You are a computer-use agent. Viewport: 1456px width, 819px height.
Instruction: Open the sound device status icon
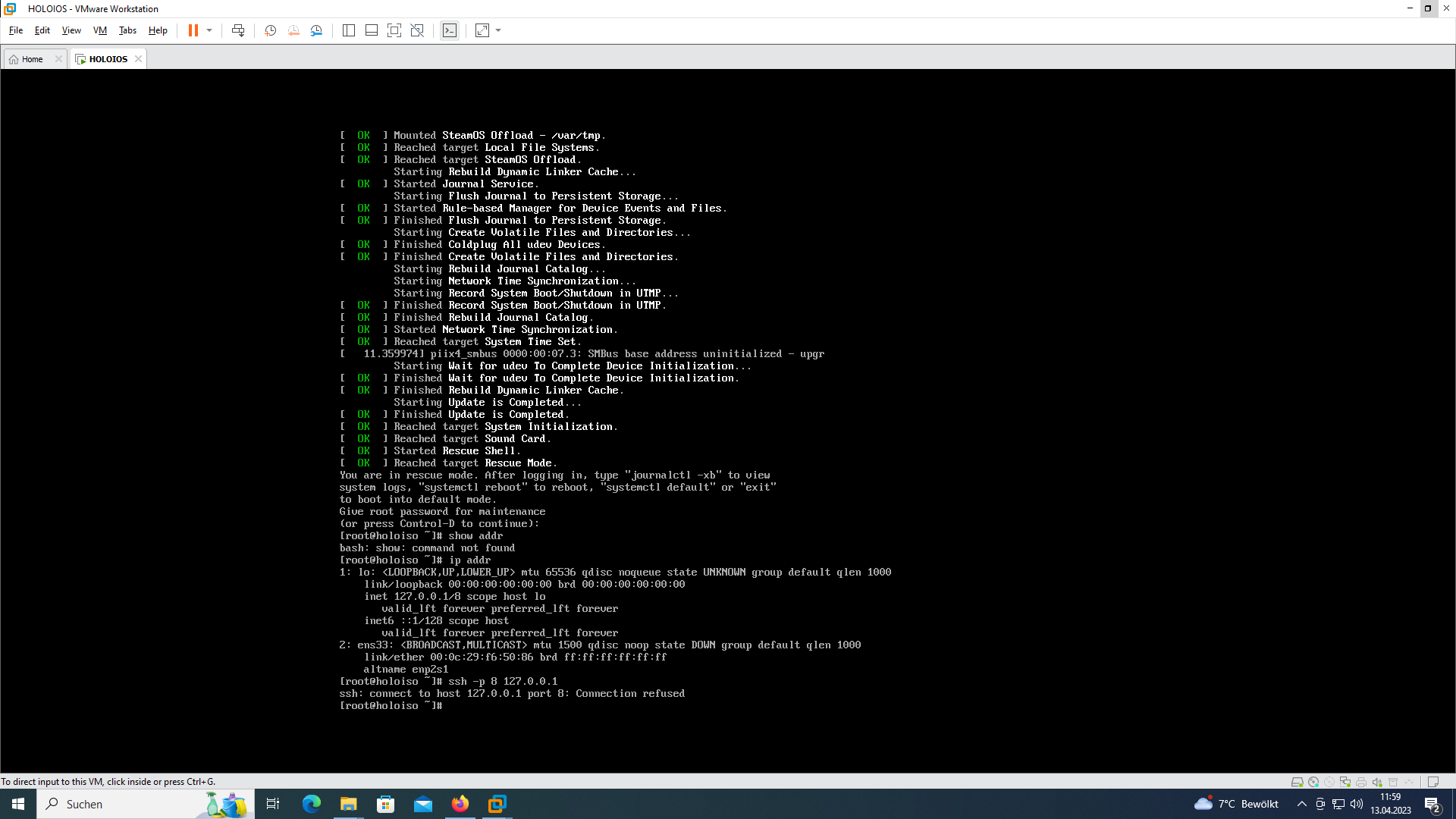click(x=1377, y=782)
